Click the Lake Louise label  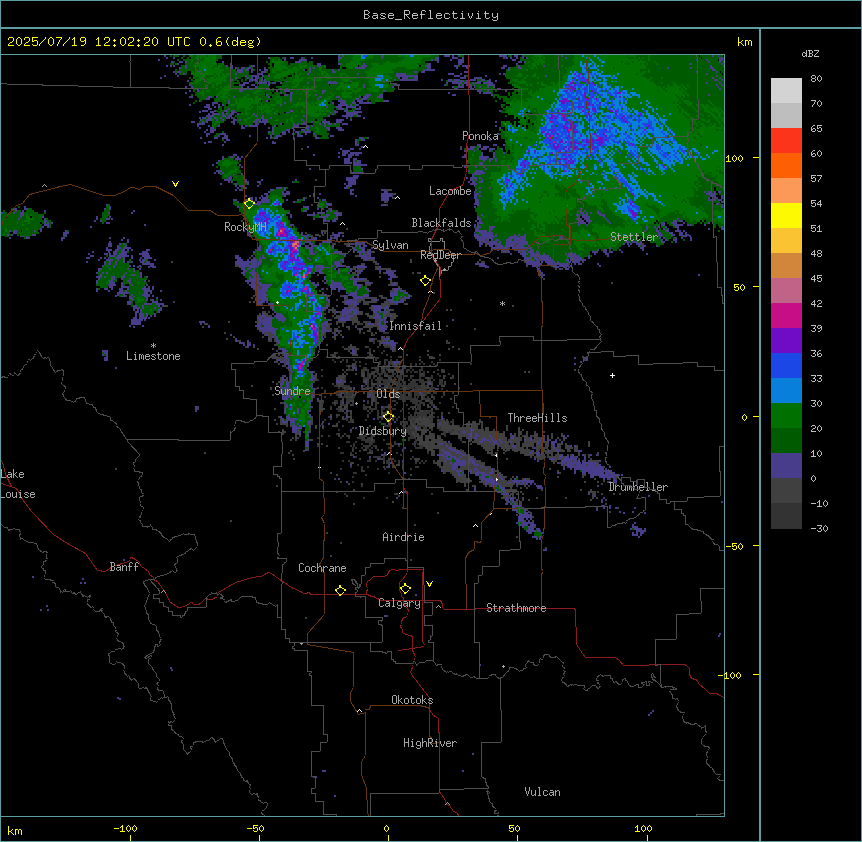point(16,484)
